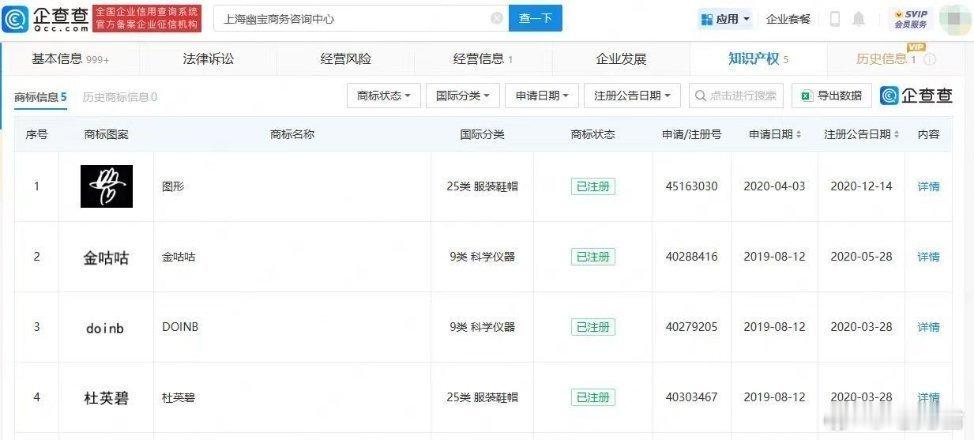Click 已注册 status in DOINB row
Screen dimensions: 974x440
click(593, 327)
